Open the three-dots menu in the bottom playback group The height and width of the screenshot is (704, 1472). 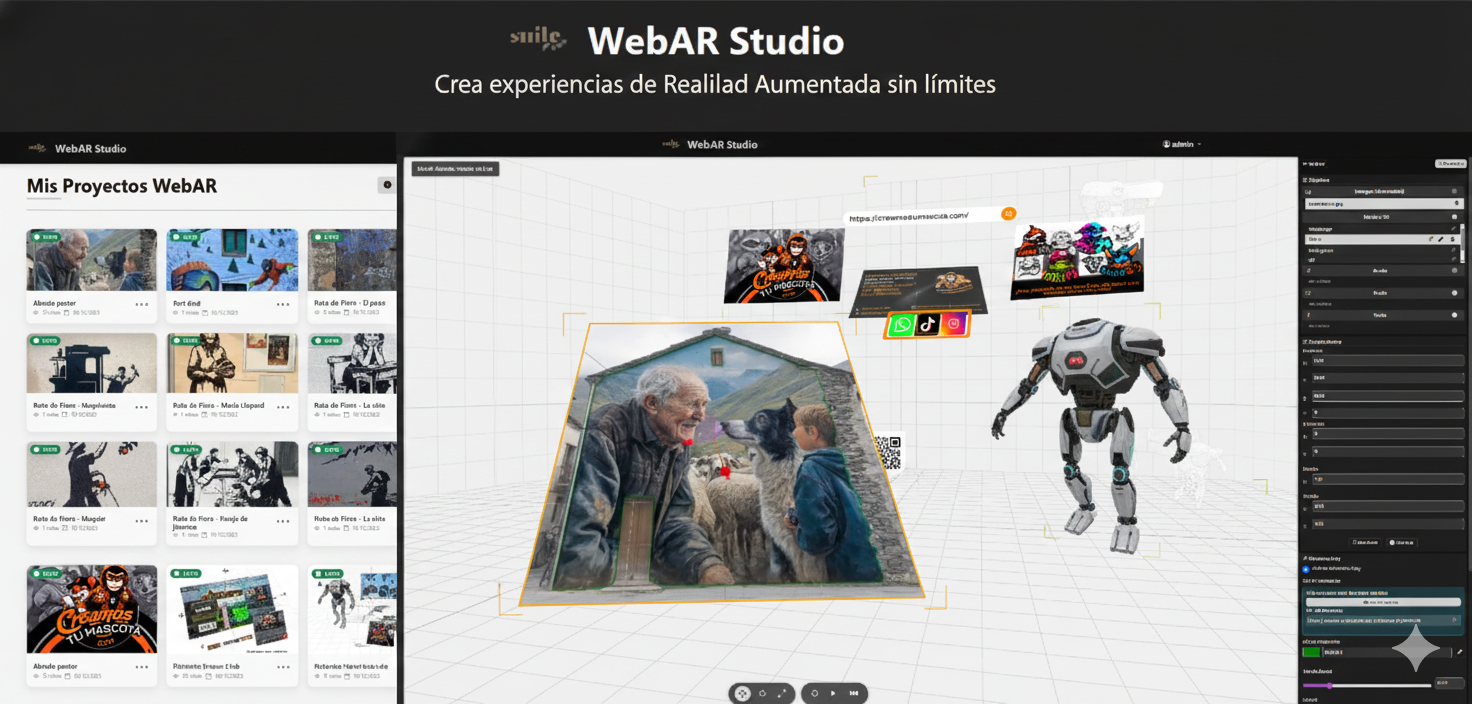click(x=854, y=693)
